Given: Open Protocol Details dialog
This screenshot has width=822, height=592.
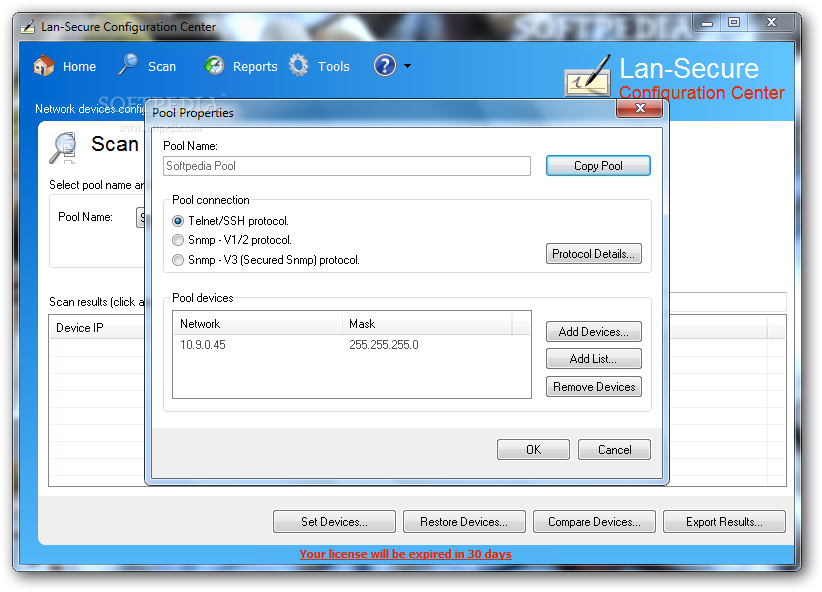Looking at the screenshot, I should (593, 254).
